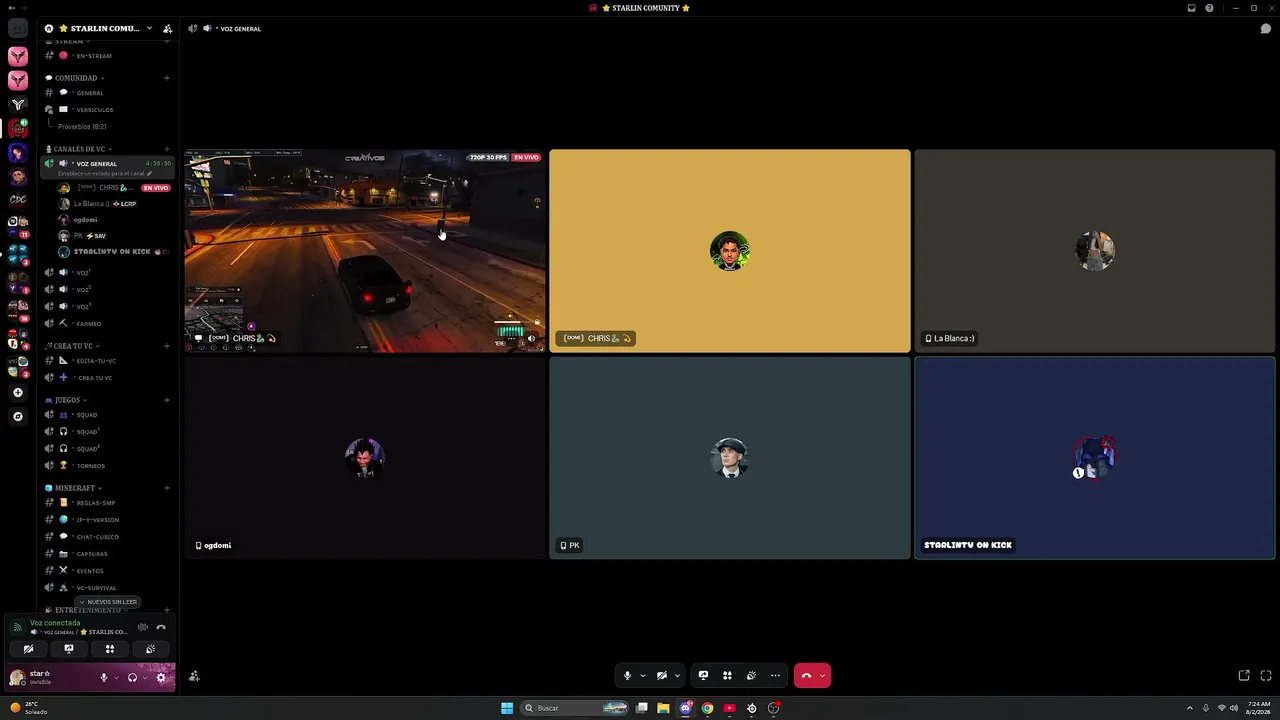This screenshot has height=720, width=1280.
Task: Open YouTube app from the taskbar
Action: (x=729, y=708)
